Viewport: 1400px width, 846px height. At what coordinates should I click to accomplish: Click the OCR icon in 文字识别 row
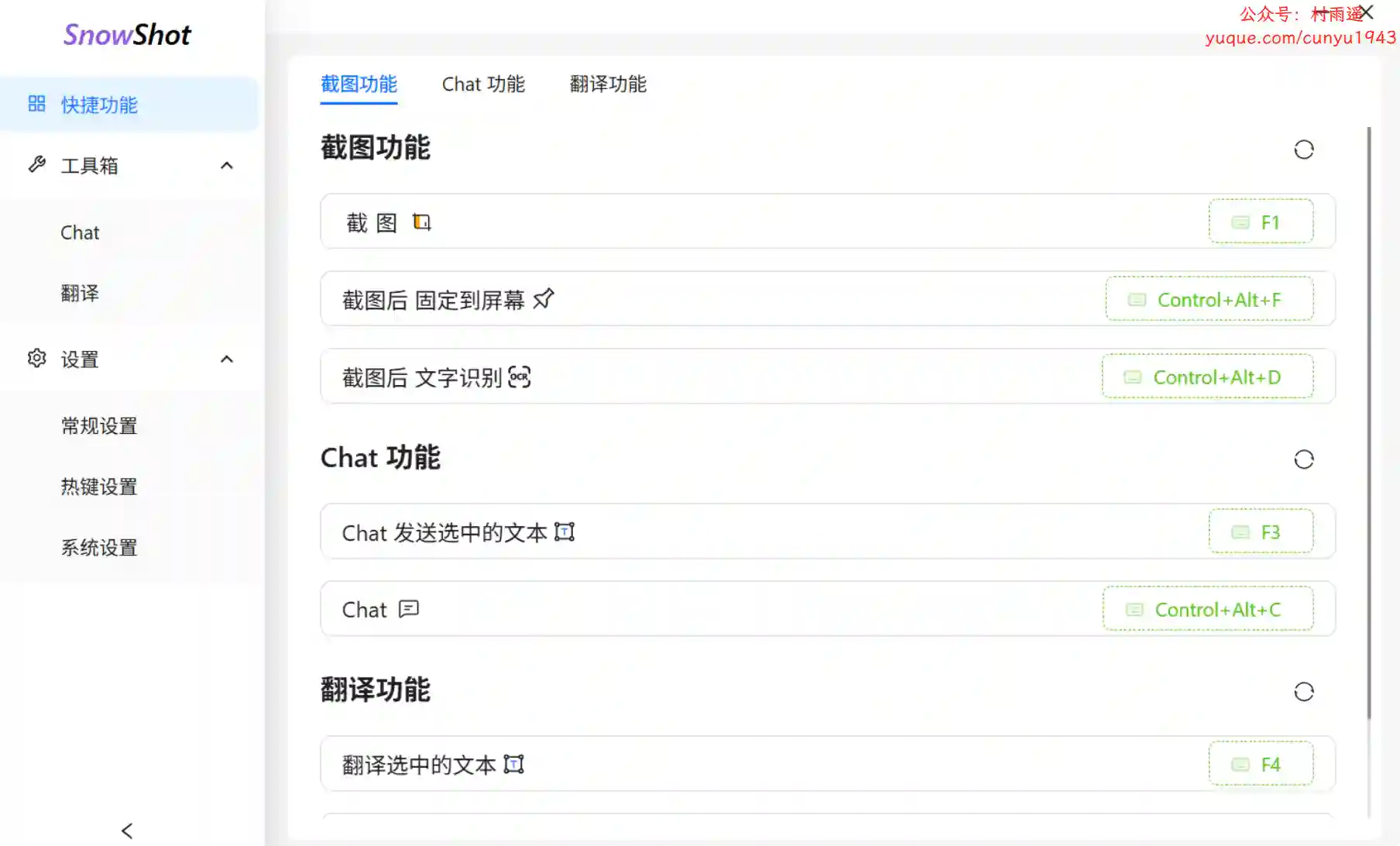pyautogui.click(x=520, y=377)
